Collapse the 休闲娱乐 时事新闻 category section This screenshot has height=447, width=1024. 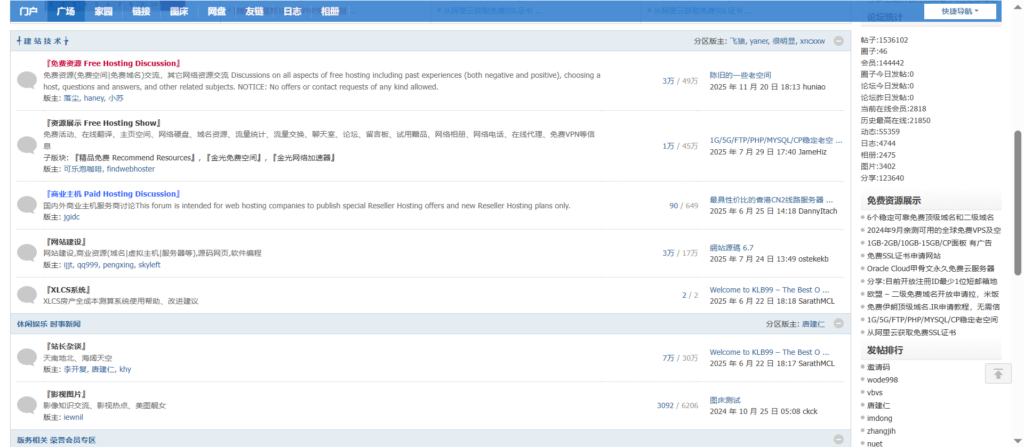point(838,324)
